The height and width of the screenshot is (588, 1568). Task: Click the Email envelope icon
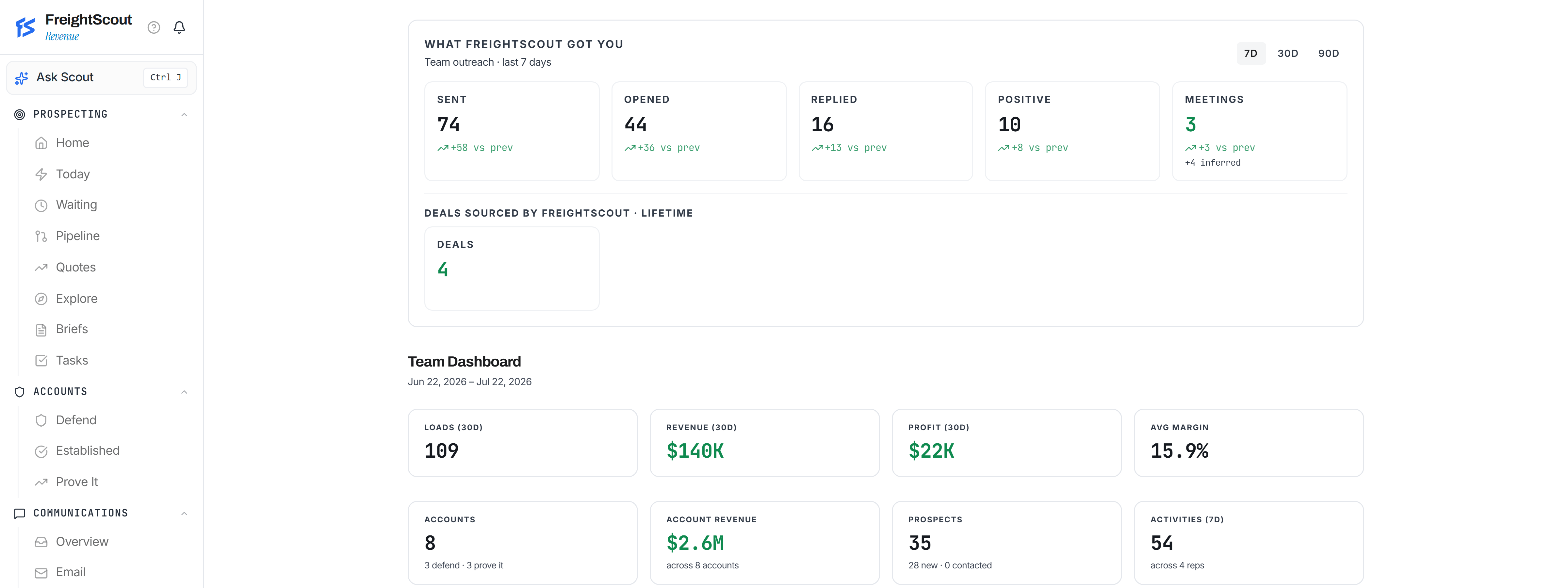[41, 573]
